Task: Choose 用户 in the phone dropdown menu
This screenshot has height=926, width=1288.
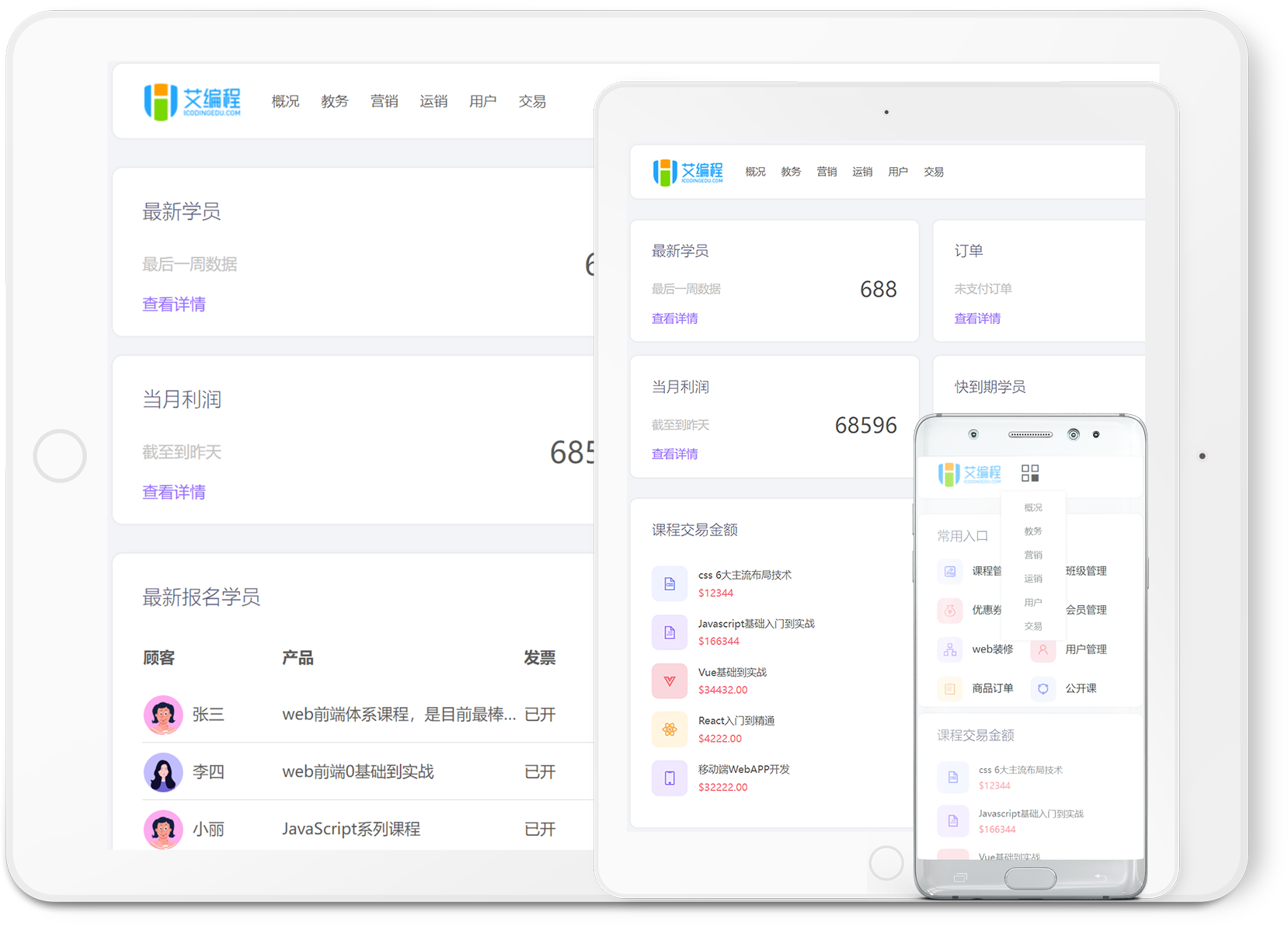Action: point(1033,603)
